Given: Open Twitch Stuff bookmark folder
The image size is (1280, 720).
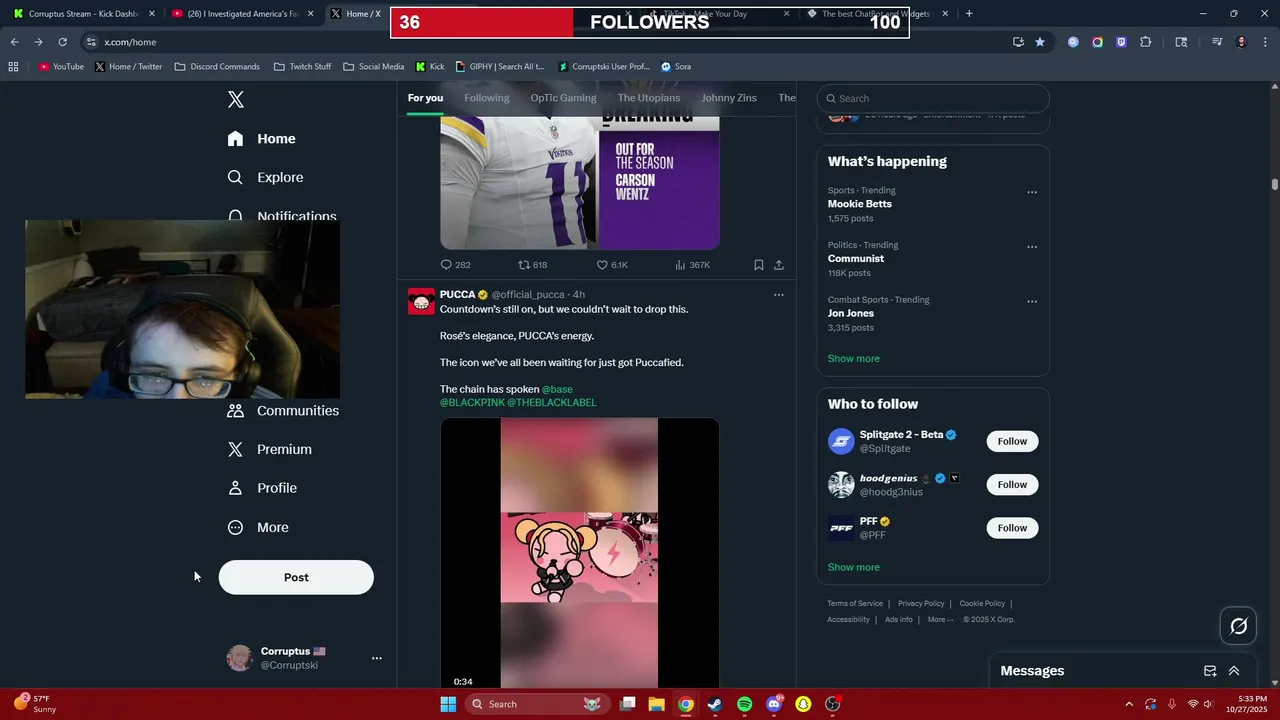Looking at the screenshot, I should click(302, 67).
